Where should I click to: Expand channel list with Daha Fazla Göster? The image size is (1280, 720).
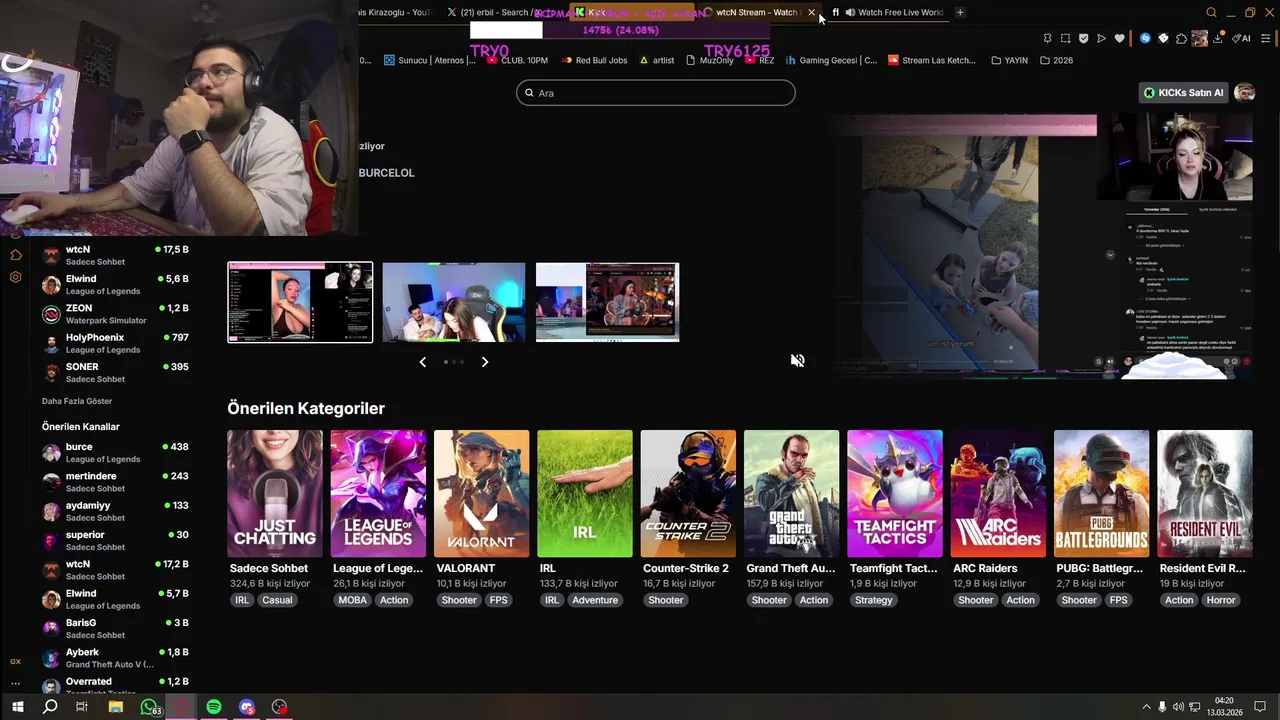pos(77,401)
